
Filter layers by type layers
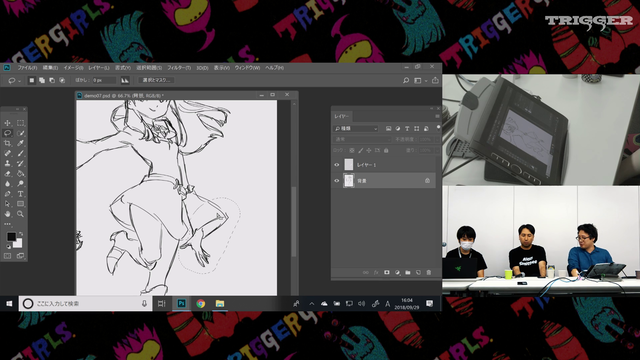coord(407,129)
